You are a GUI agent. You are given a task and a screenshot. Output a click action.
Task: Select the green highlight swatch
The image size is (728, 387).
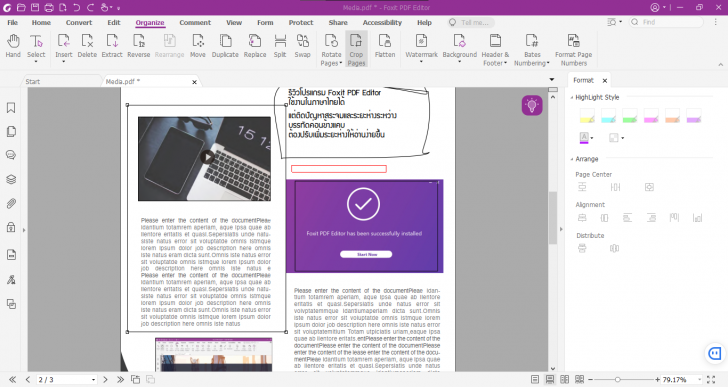pos(630,116)
